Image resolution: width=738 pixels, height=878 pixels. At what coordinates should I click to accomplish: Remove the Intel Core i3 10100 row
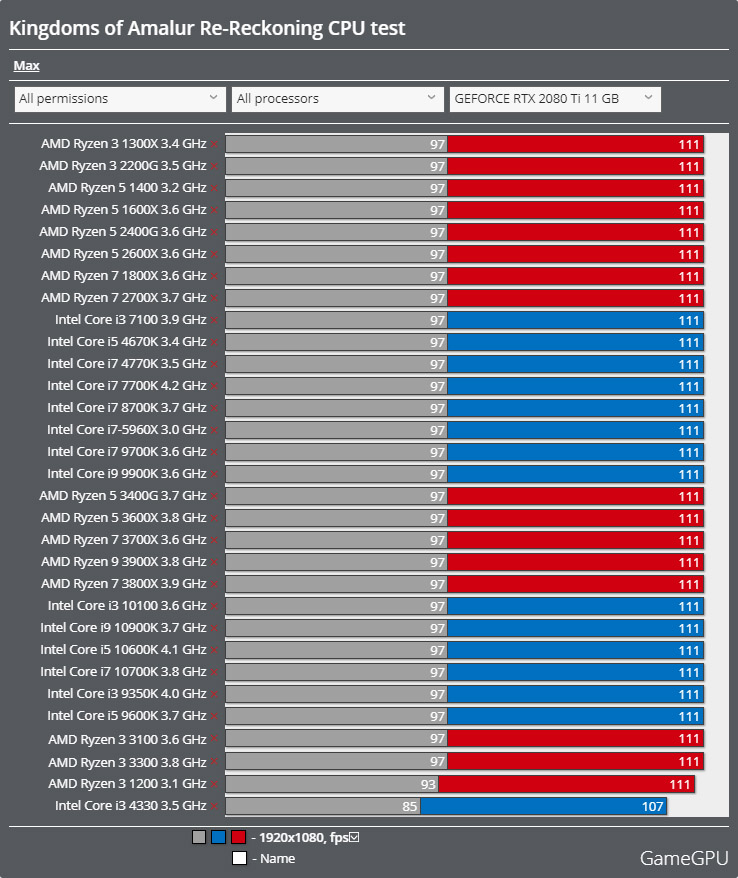tap(214, 606)
